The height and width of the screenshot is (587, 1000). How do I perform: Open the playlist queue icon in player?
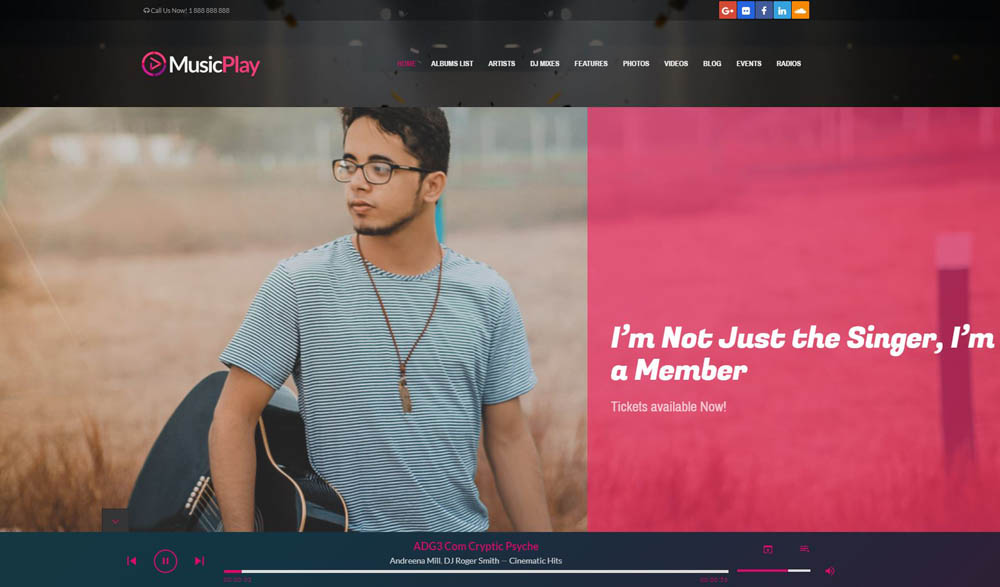804,549
